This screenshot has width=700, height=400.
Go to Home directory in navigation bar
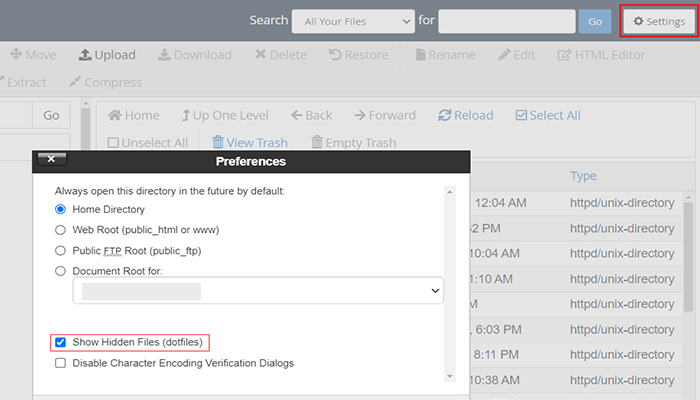click(133, 115)
